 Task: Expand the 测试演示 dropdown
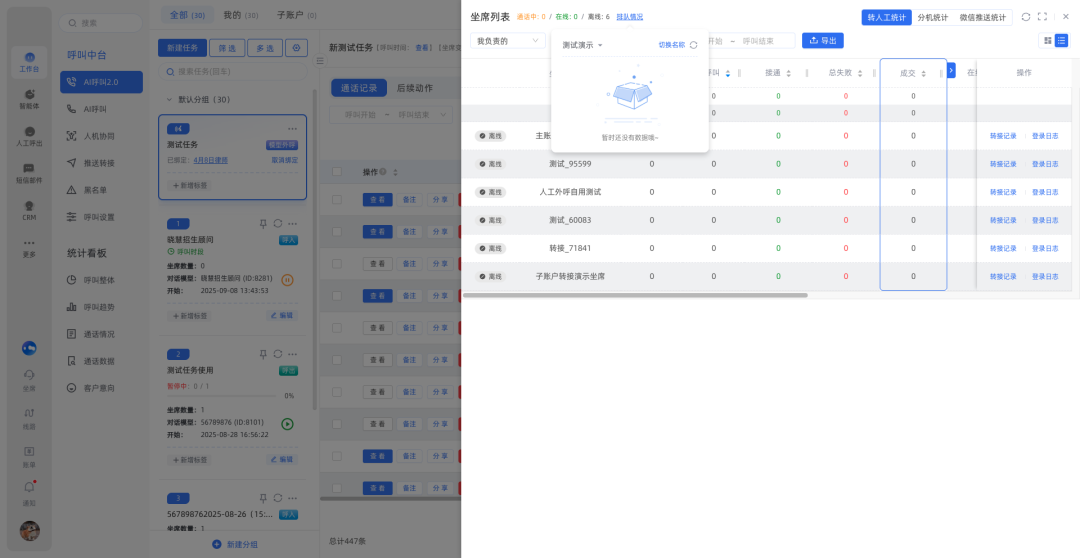coord(583,45)
